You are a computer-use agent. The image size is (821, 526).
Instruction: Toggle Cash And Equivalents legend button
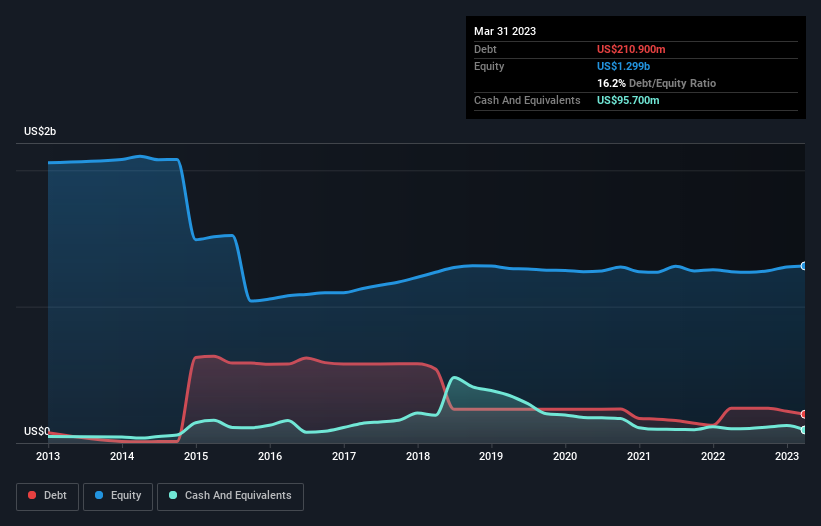pyautogui.click(x=230, y=496)
